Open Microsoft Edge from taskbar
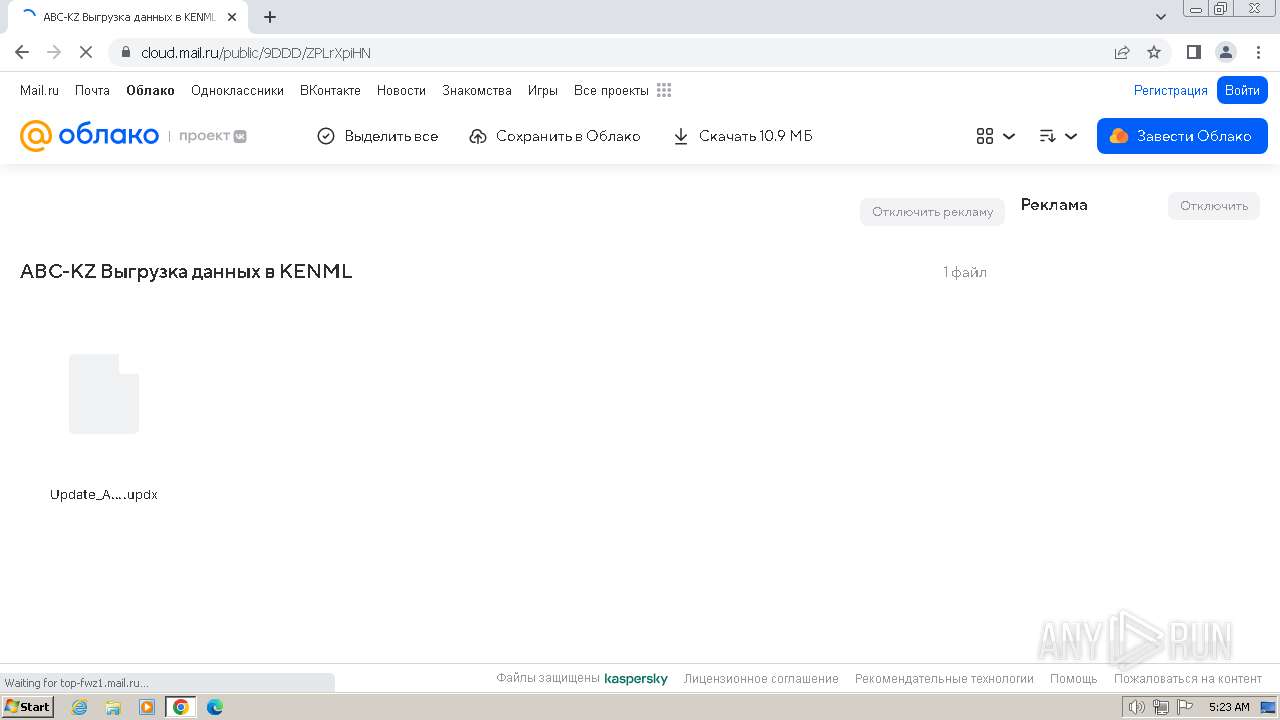The height and width of the screenshot is (720, 1280). pyautogui.click(x=215, y=707)
